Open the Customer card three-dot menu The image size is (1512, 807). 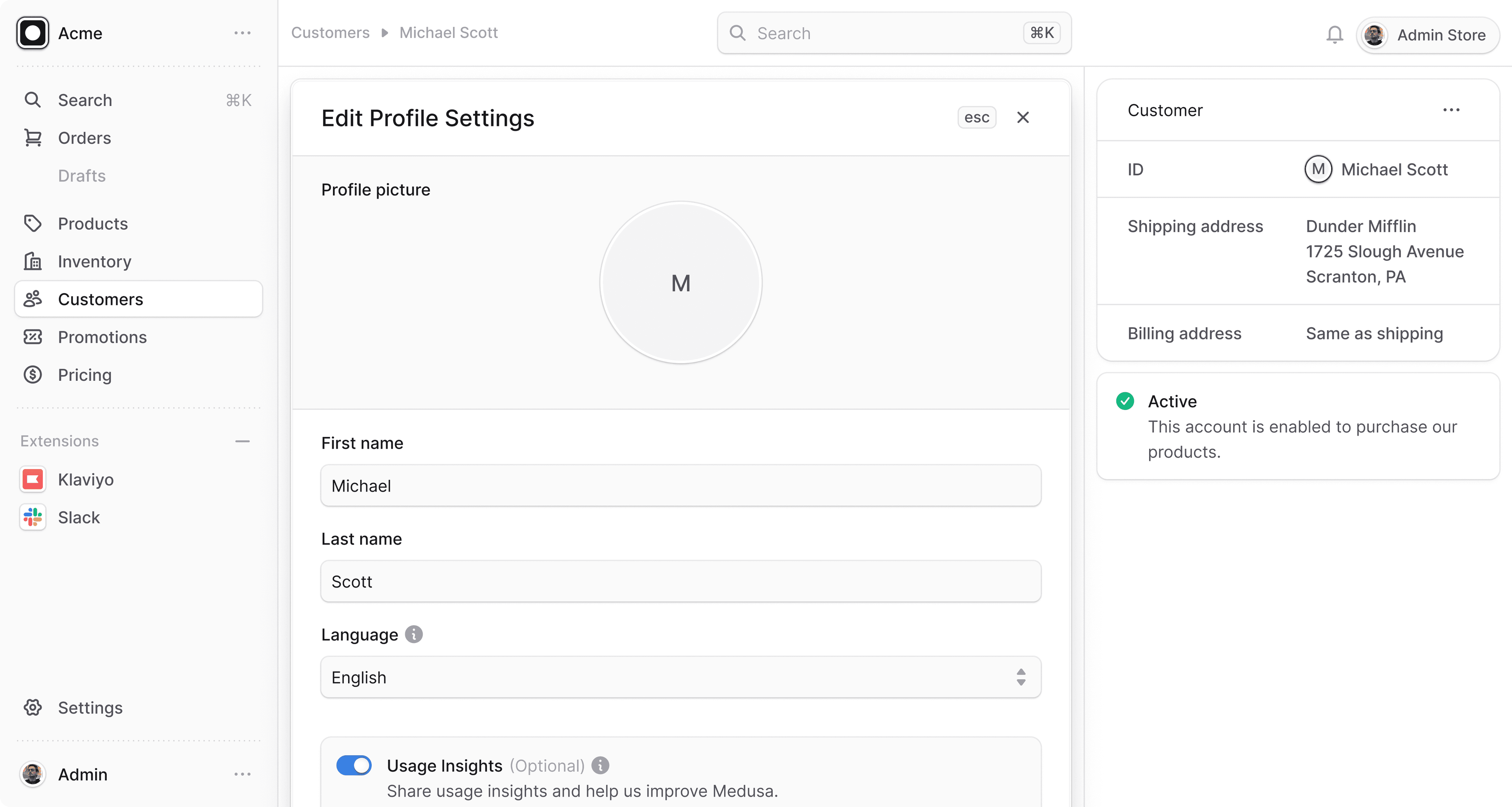coord(1451,110)
